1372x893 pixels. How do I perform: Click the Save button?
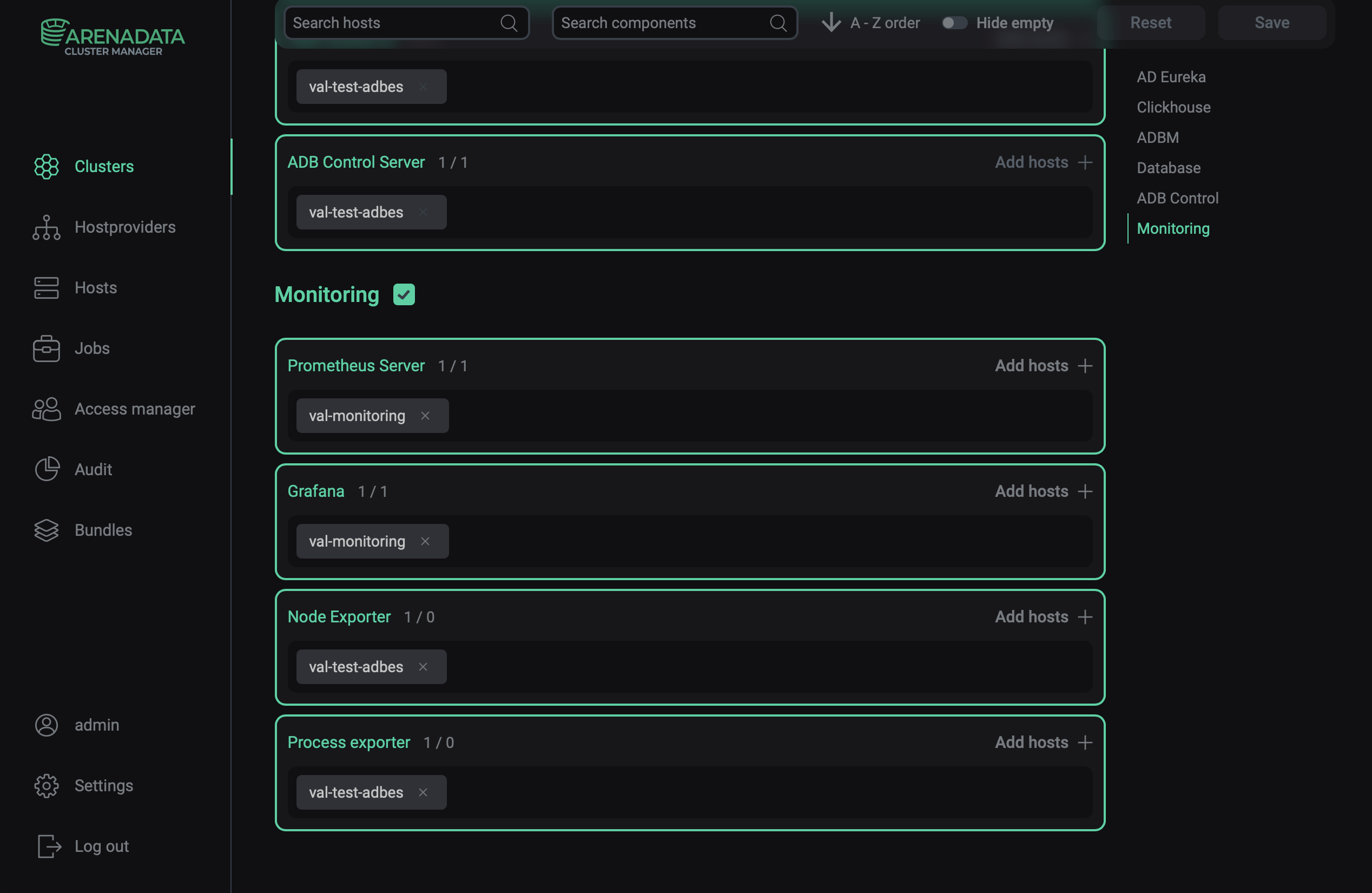pyautogui.click(x=1272, y=23)
